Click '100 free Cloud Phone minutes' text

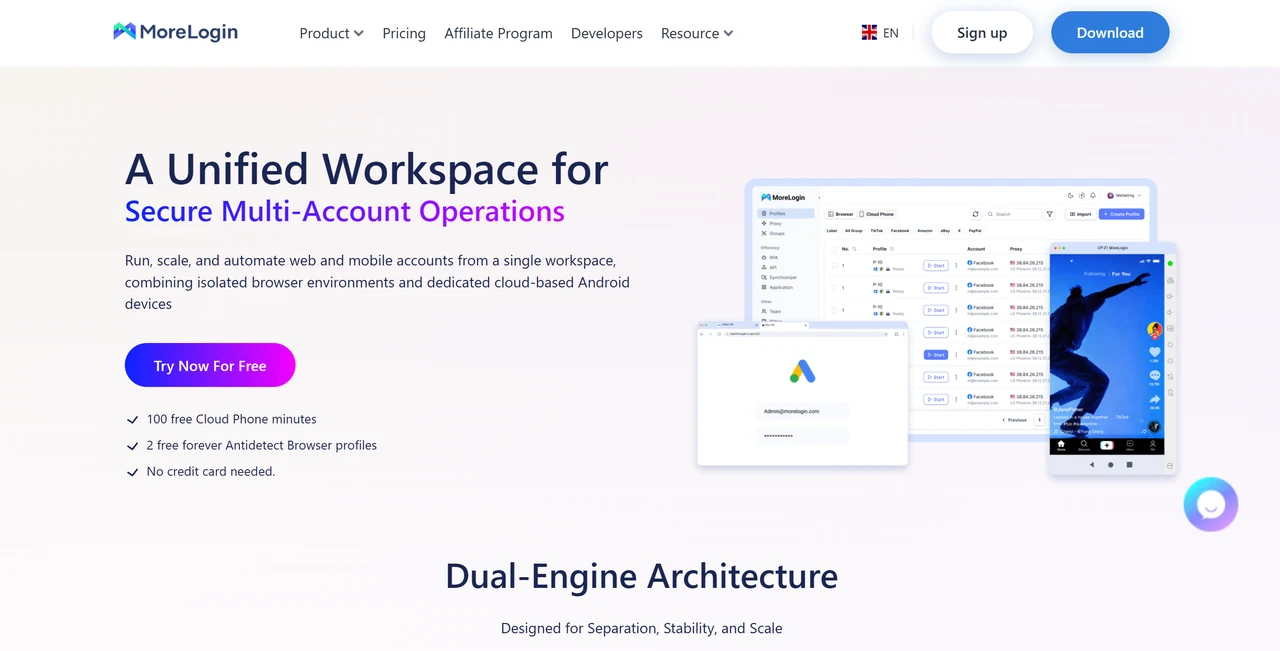pos(232,419)
